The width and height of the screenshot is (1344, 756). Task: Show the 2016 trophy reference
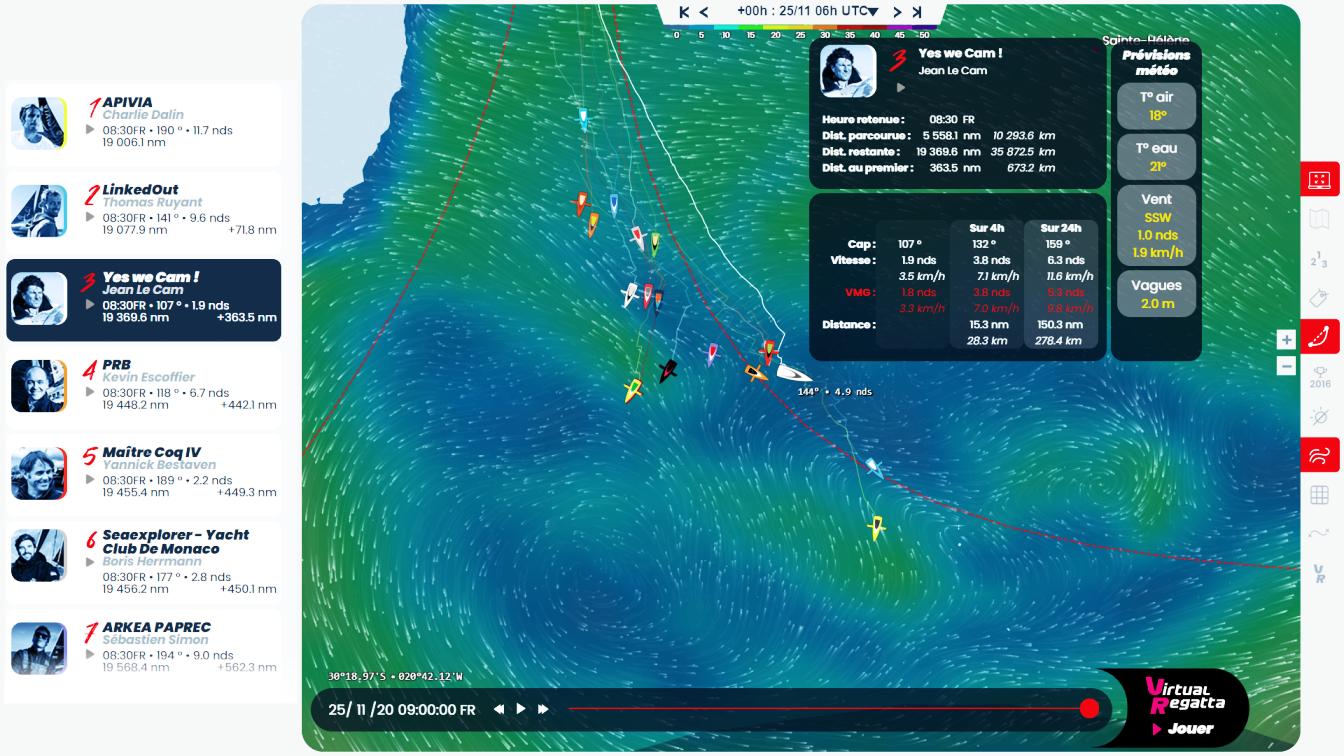[1319, 376]
